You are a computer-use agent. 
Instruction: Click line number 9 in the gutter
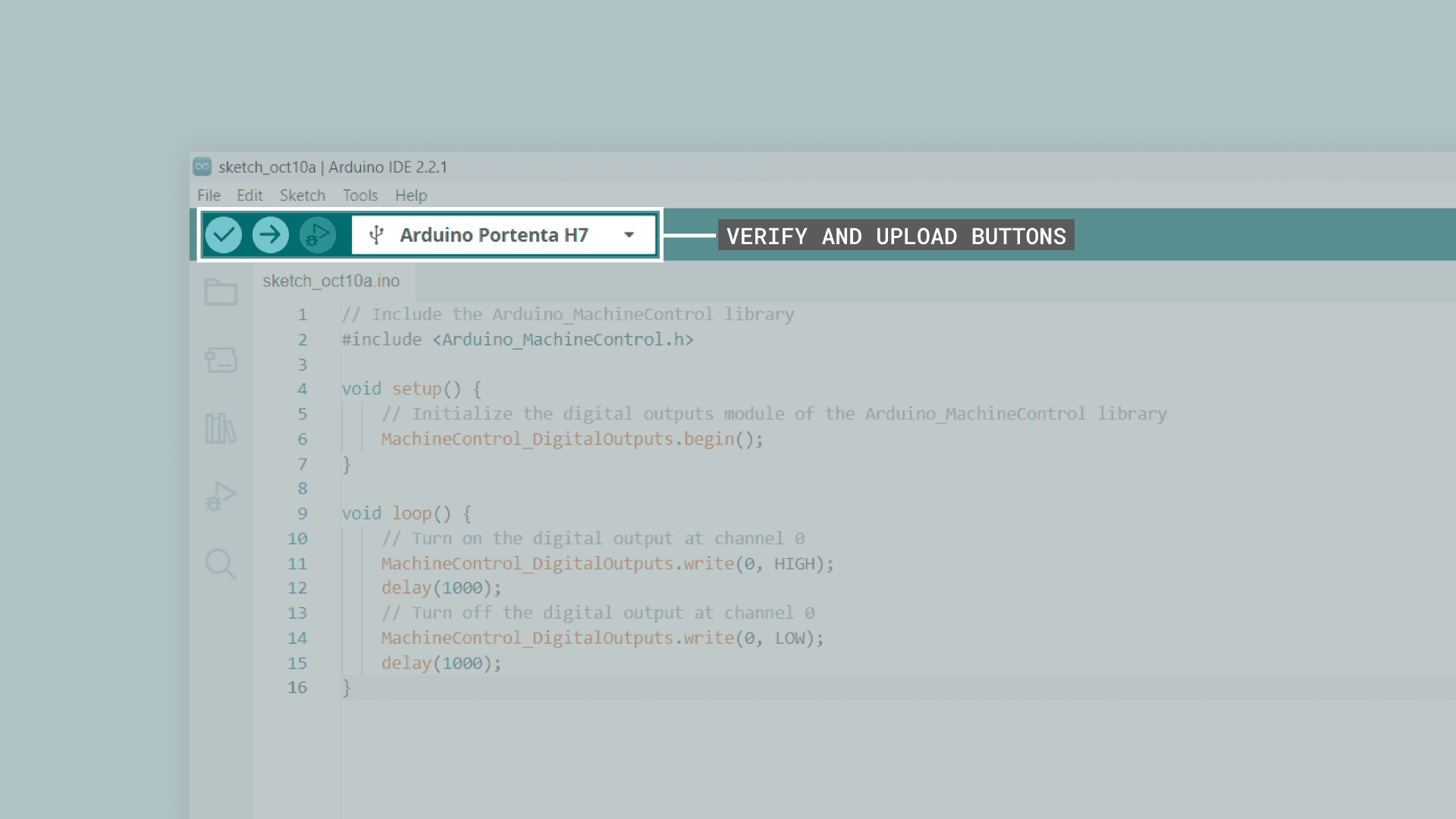point(302,513)
